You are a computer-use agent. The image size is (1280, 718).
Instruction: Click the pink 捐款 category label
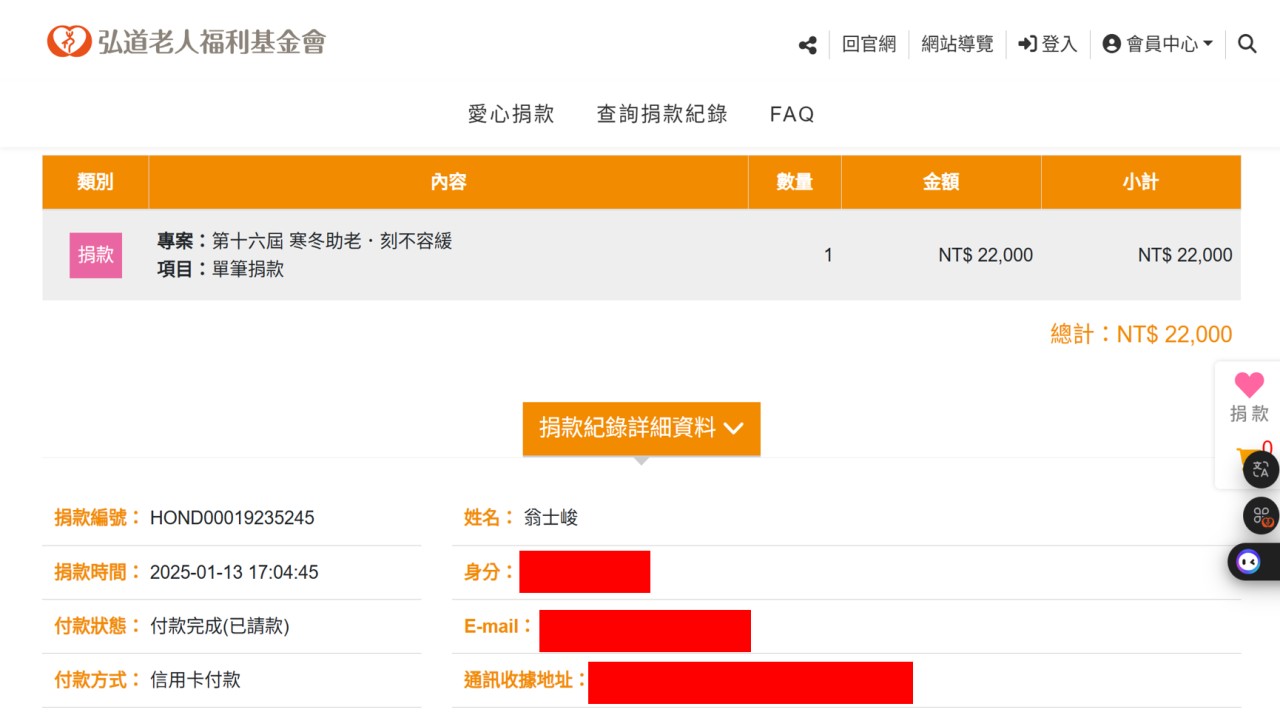pyautogui.click(x=95, y=255)
